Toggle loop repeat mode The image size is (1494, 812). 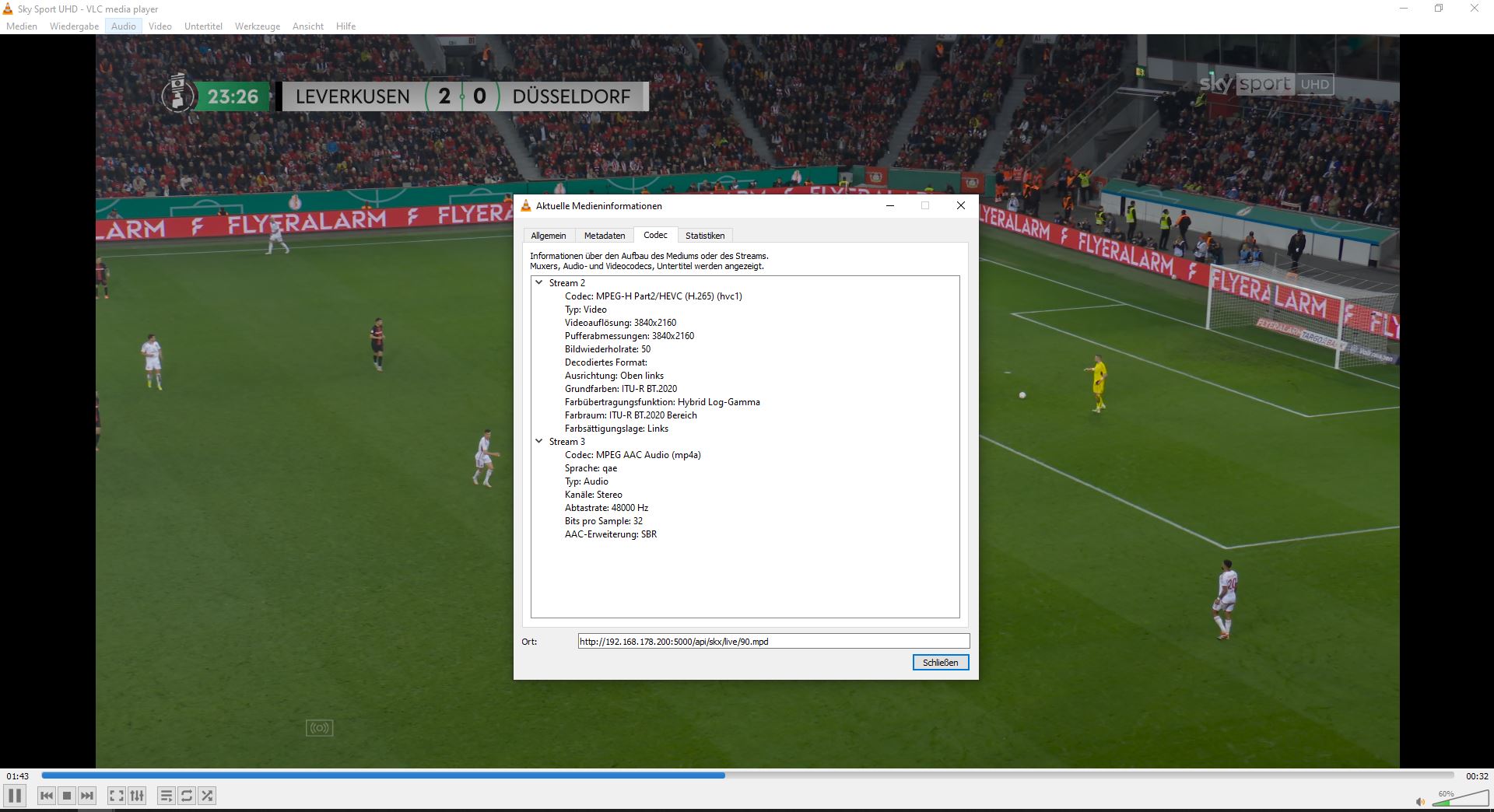tap(187, 796)
